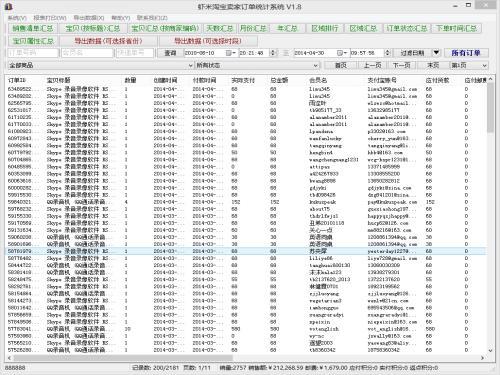Screen dimensions: 500x375
Task: Sort by 订单ID column header
Action: (26, 80)
